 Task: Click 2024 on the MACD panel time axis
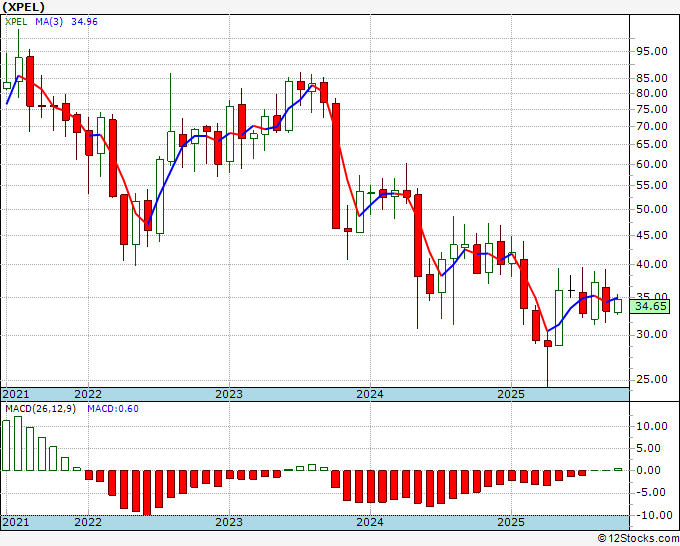[x=370, y=522]
